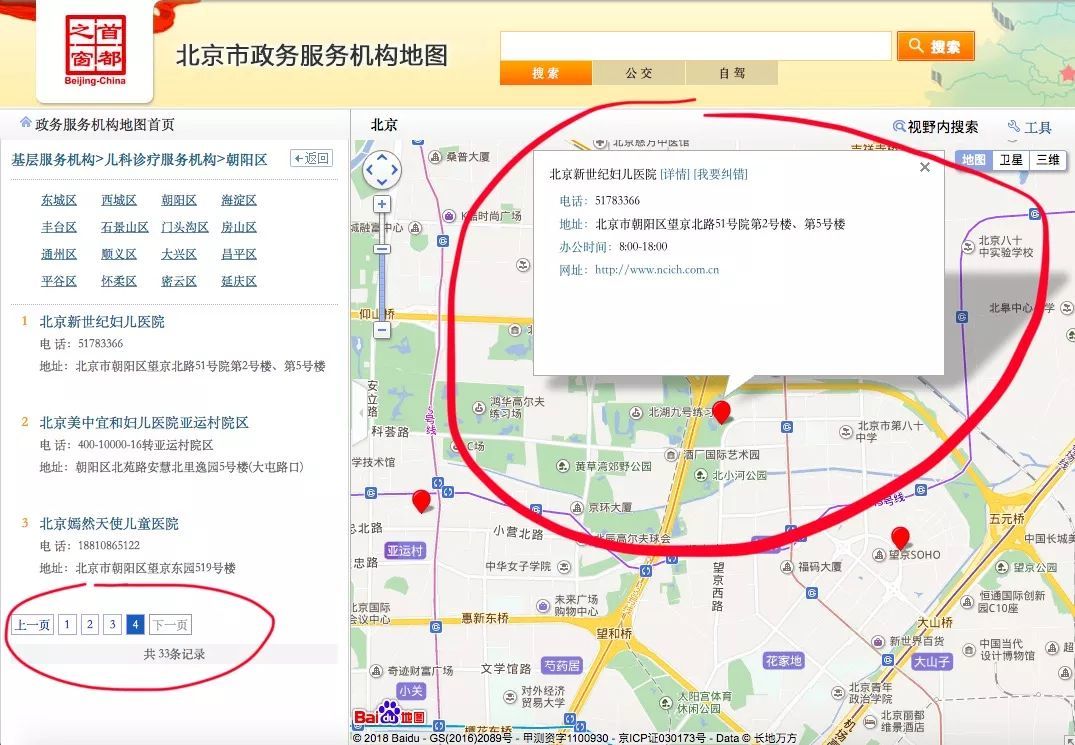This screenshot has width=1075, height=745.
Task: Click the 中国当代设计博物馆 museum icon
Action: pyautogui.click(x=968, y=649)
